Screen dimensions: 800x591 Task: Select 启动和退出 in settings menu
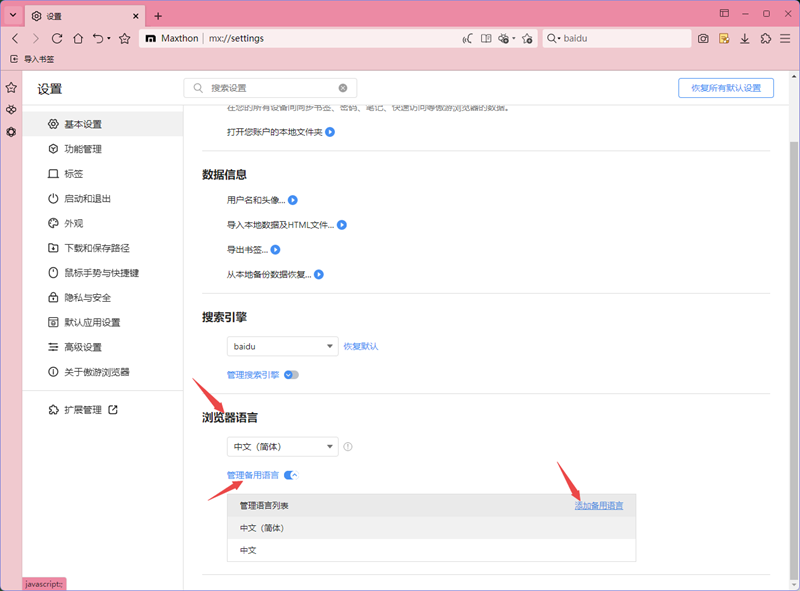103,199
